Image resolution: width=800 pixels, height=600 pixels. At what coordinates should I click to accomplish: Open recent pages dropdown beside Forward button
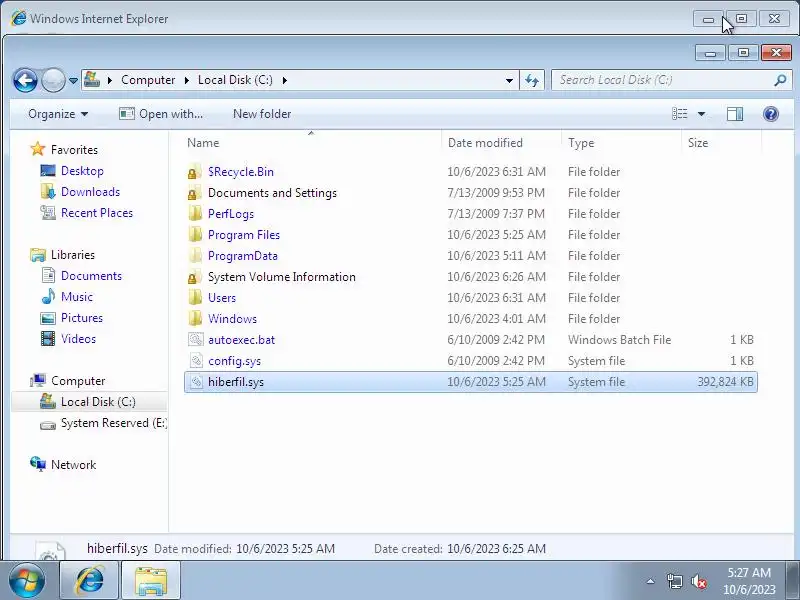point(73,81)
